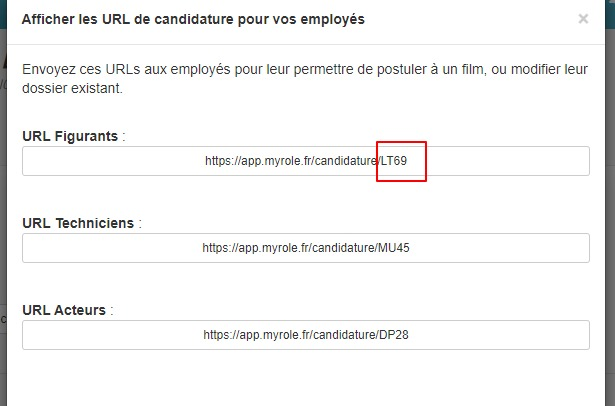Click the "URL Figurants" label
Image resolution: width=615 pixels, height=406 pixels.
70,136
